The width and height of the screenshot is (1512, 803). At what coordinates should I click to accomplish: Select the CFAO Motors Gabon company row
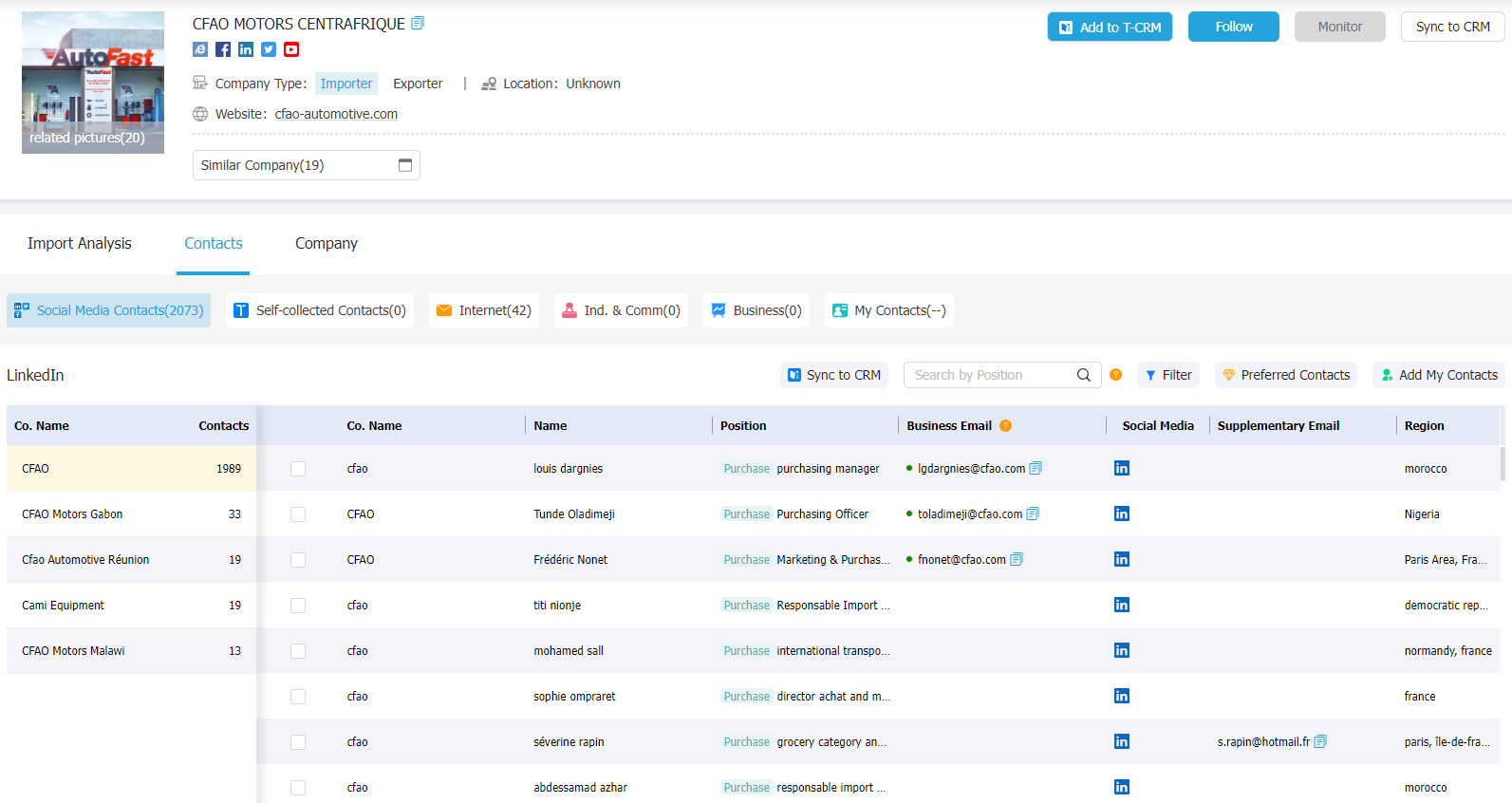tap(131, 514)
